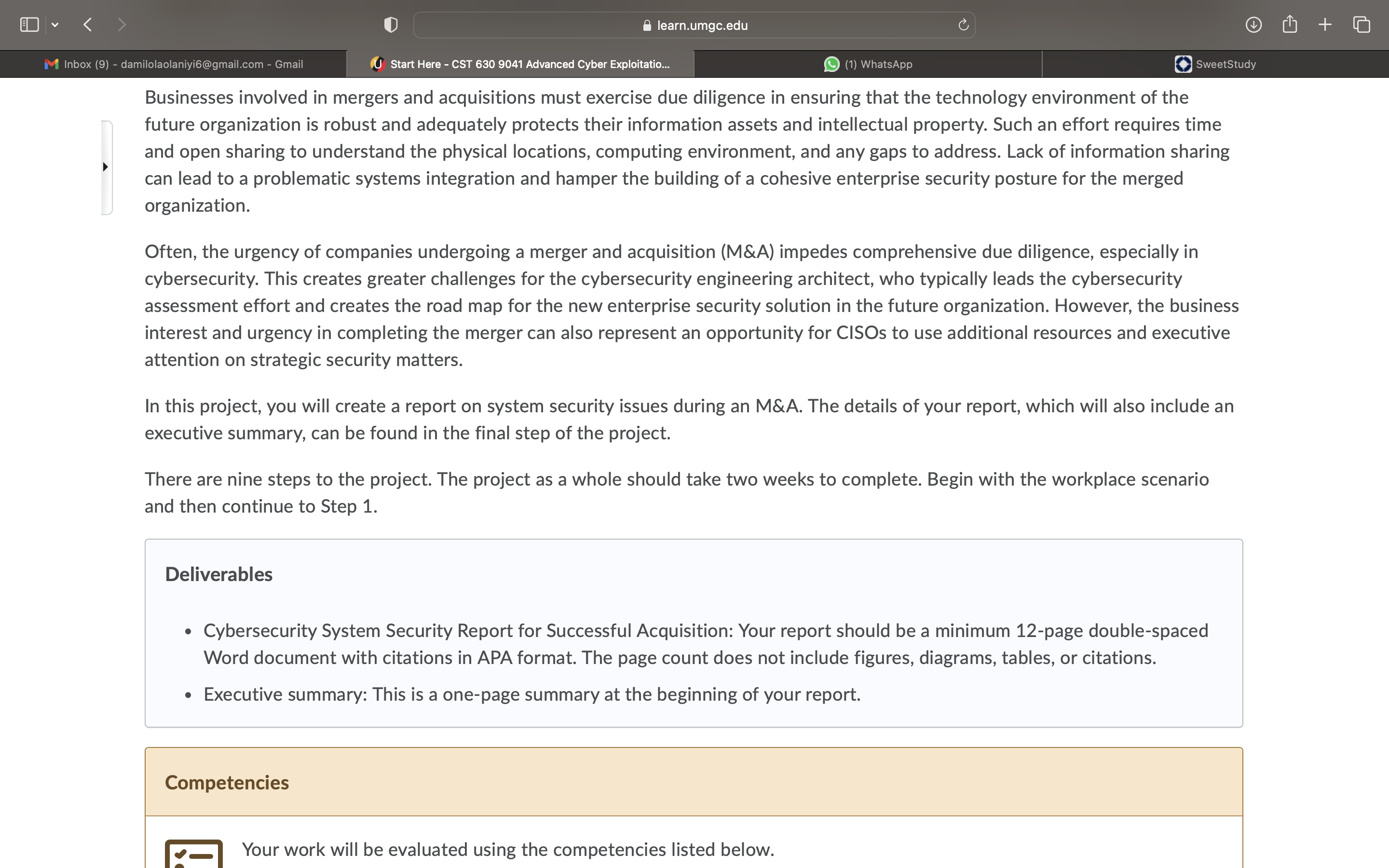Click the SweetStudy favicon in tab bar
Image resolution: width=1389 pixels, height=868 pixels.
[1183, 64]
